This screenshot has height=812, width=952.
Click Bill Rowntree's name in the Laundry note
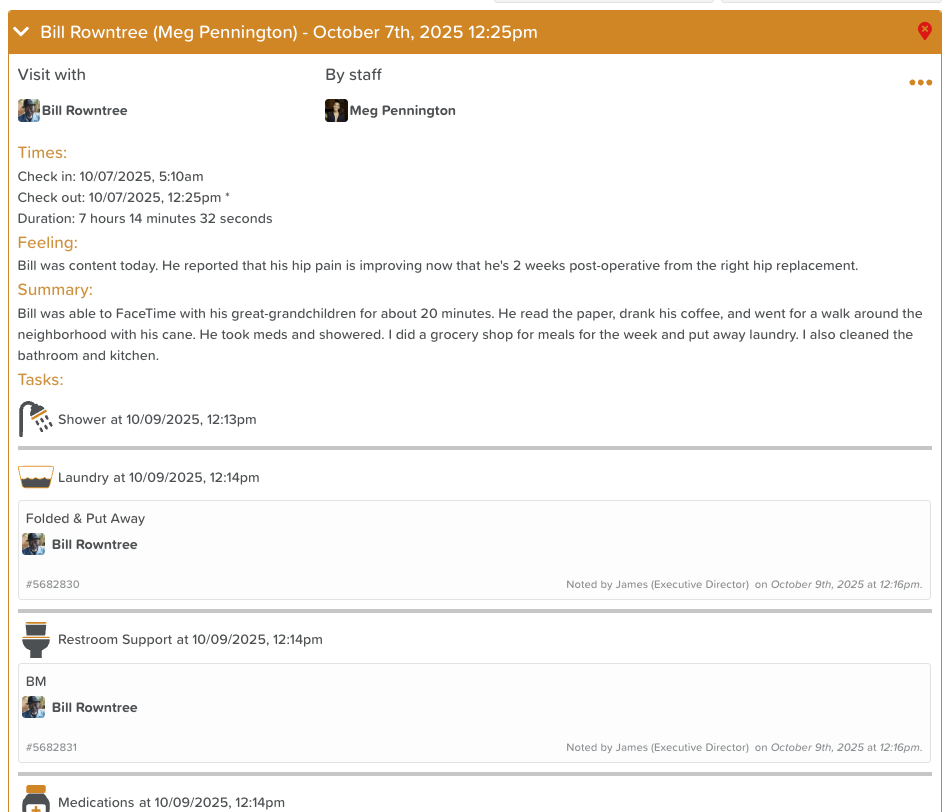(x=94, y=545)
